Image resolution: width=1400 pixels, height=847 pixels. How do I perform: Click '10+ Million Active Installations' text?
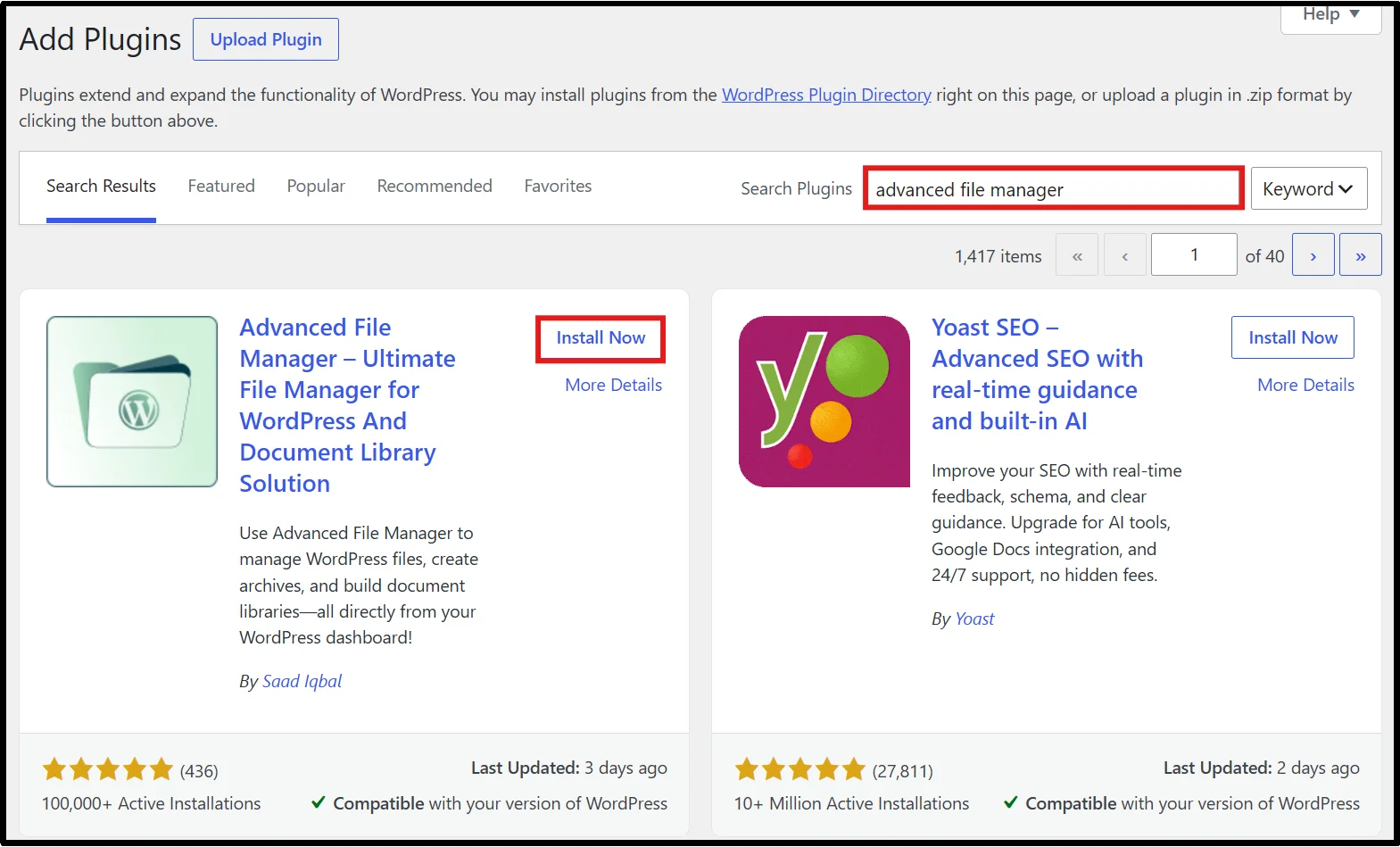point(852,803)
